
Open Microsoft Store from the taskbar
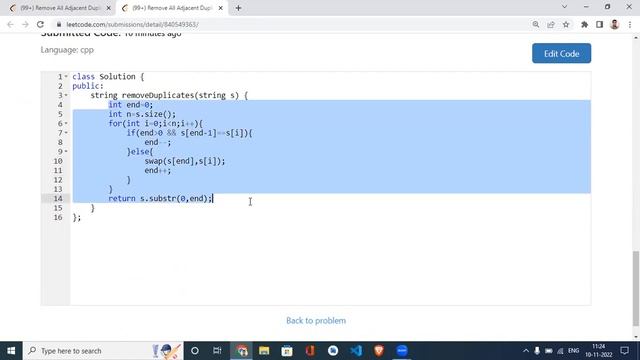click(287, 351)
